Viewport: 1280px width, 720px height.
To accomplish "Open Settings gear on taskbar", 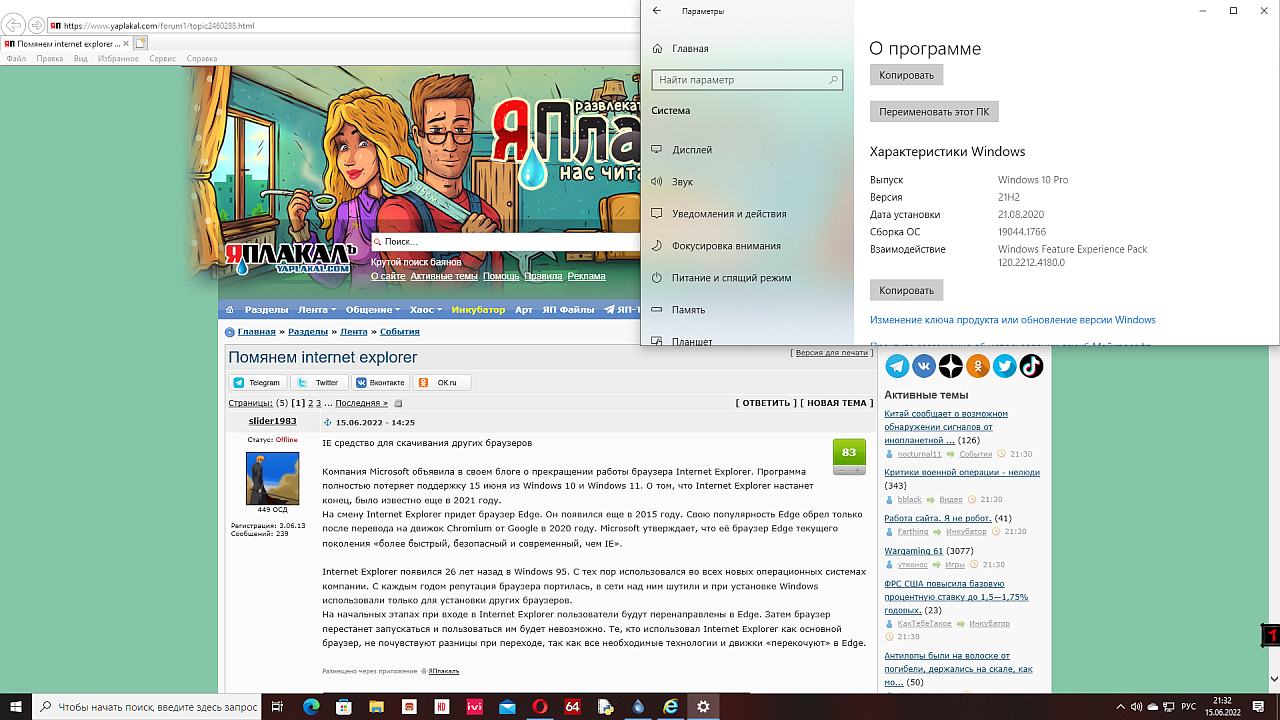I will point(703,706).
